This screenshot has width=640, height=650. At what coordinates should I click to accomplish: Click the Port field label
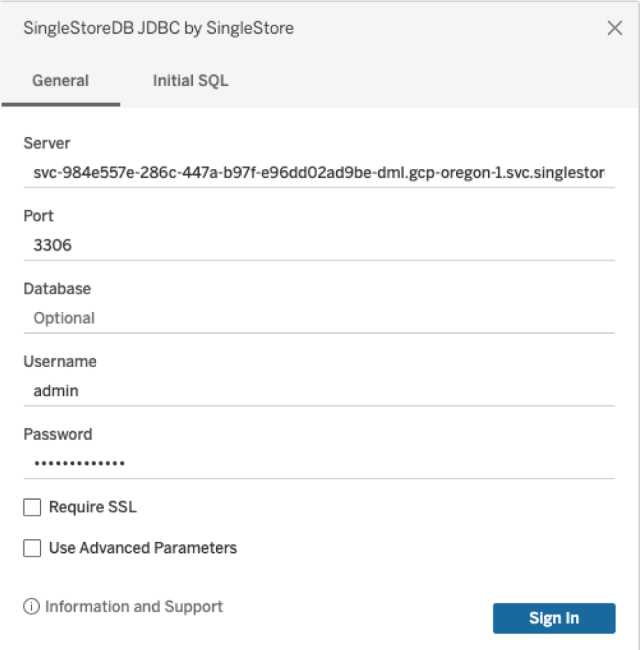tap(39, 216)
